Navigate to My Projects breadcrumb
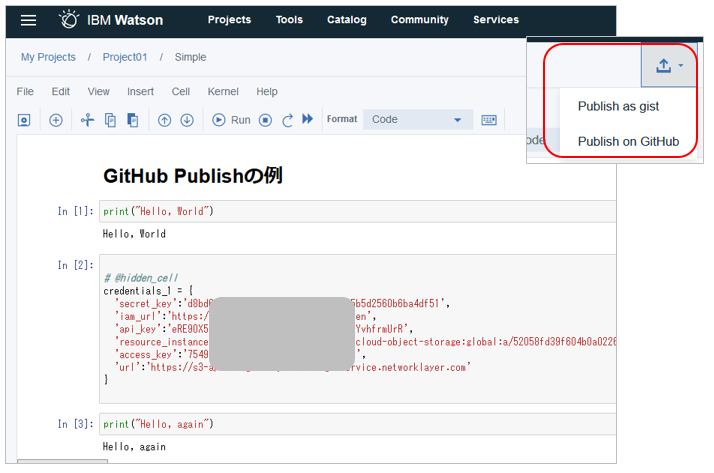The width and height of the screenshot is (714, 473). tap(48, 57)
